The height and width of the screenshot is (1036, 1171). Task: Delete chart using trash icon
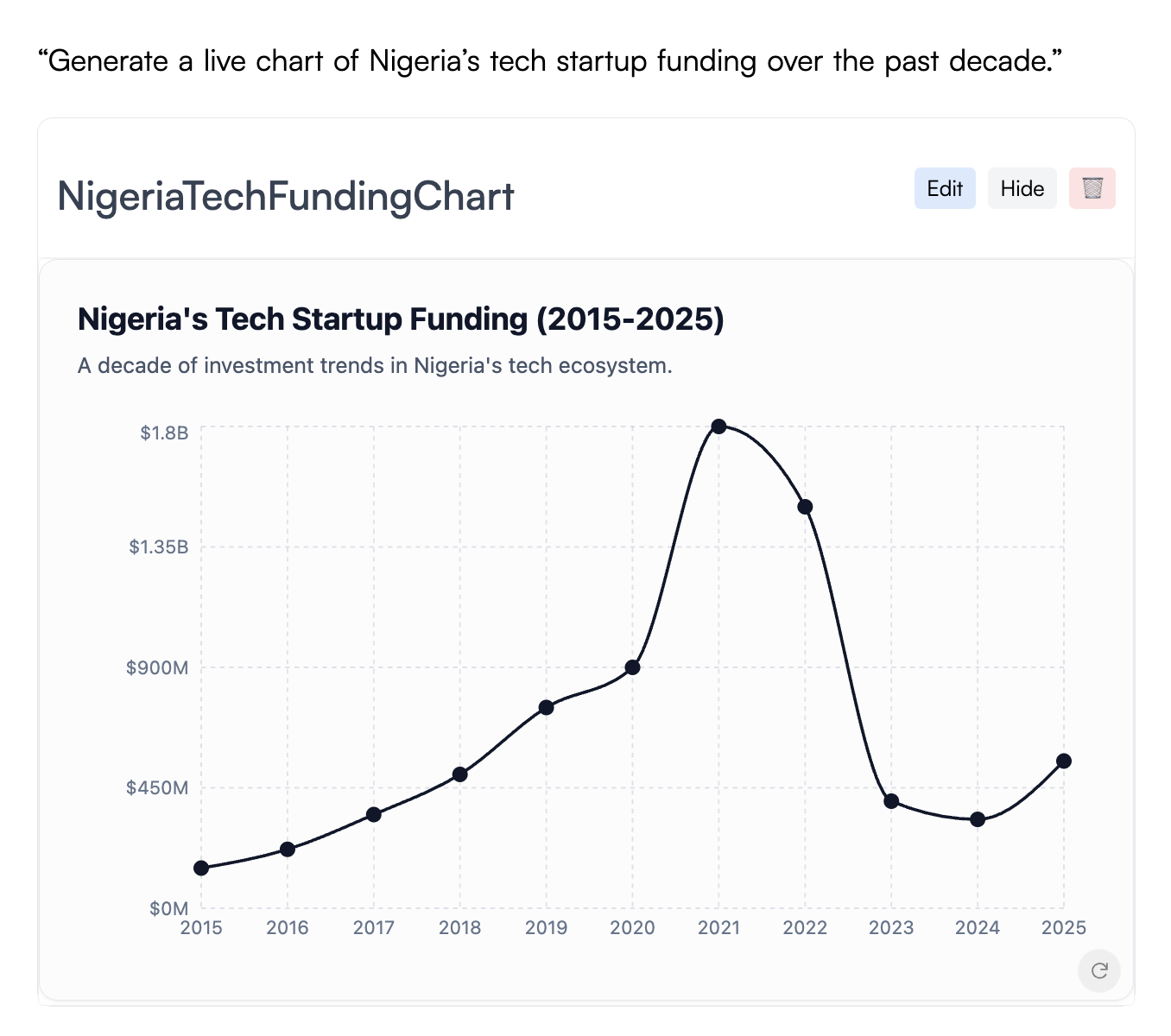1092,188
